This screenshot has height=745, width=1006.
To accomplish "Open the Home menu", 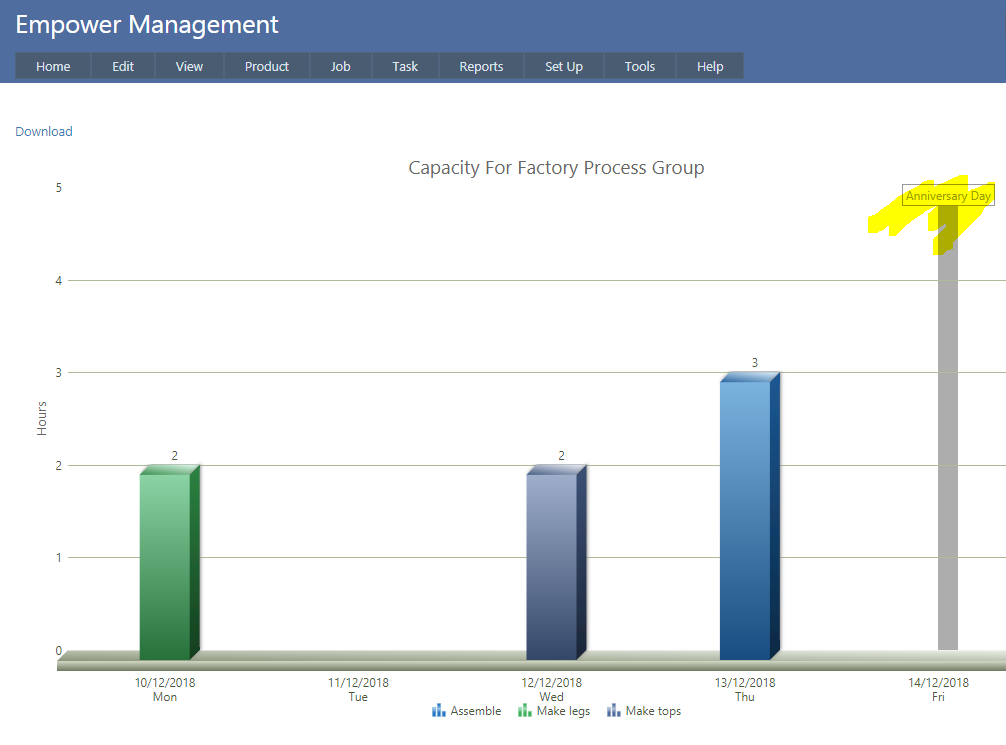I will [53, 66].
